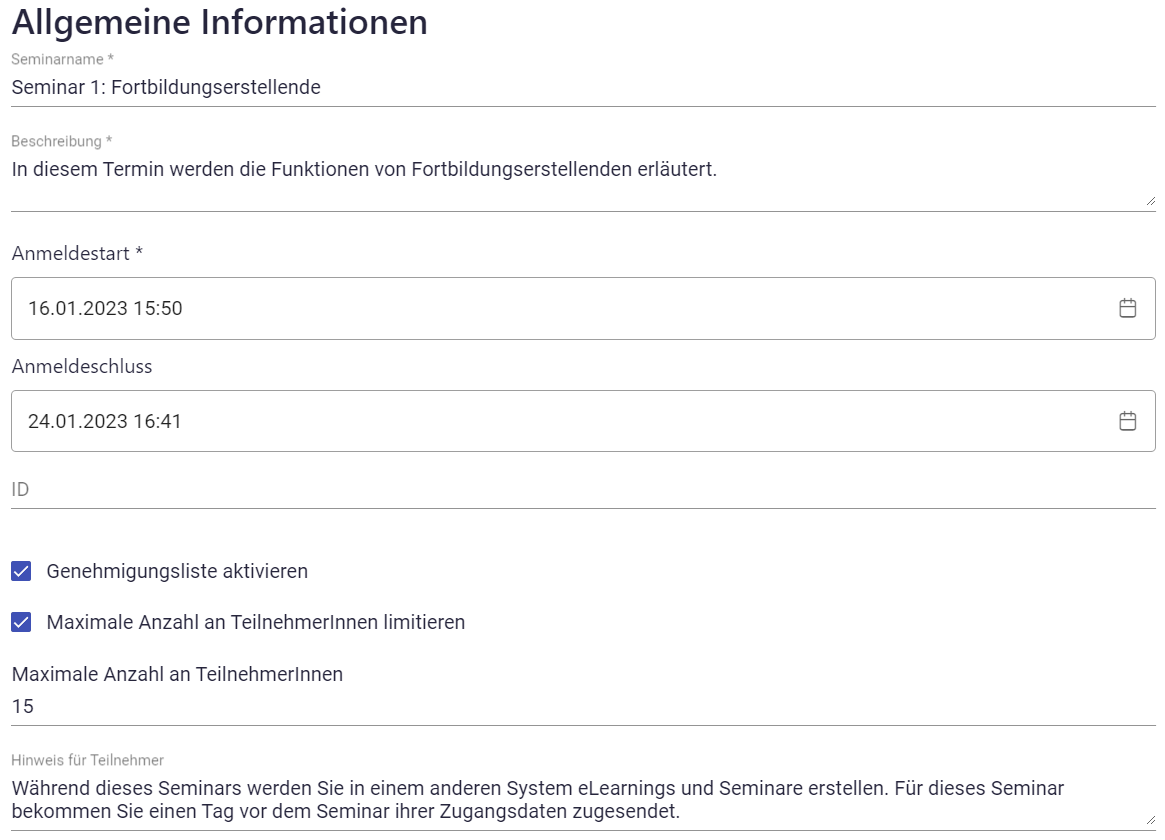Screen dimensions: 1165x840
Task: Toggle the TeilnehmerInnen limitieren checkbox
Action: pyautogui.click(x=21, y=622)
